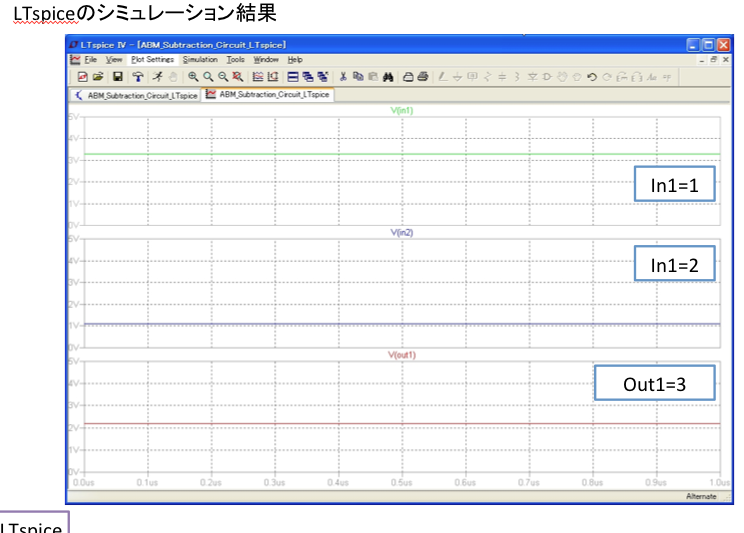The width and height of the screenshot is (744, 533).
Task: Restore down the inner plot child window
Action: [x=714, y=60]
